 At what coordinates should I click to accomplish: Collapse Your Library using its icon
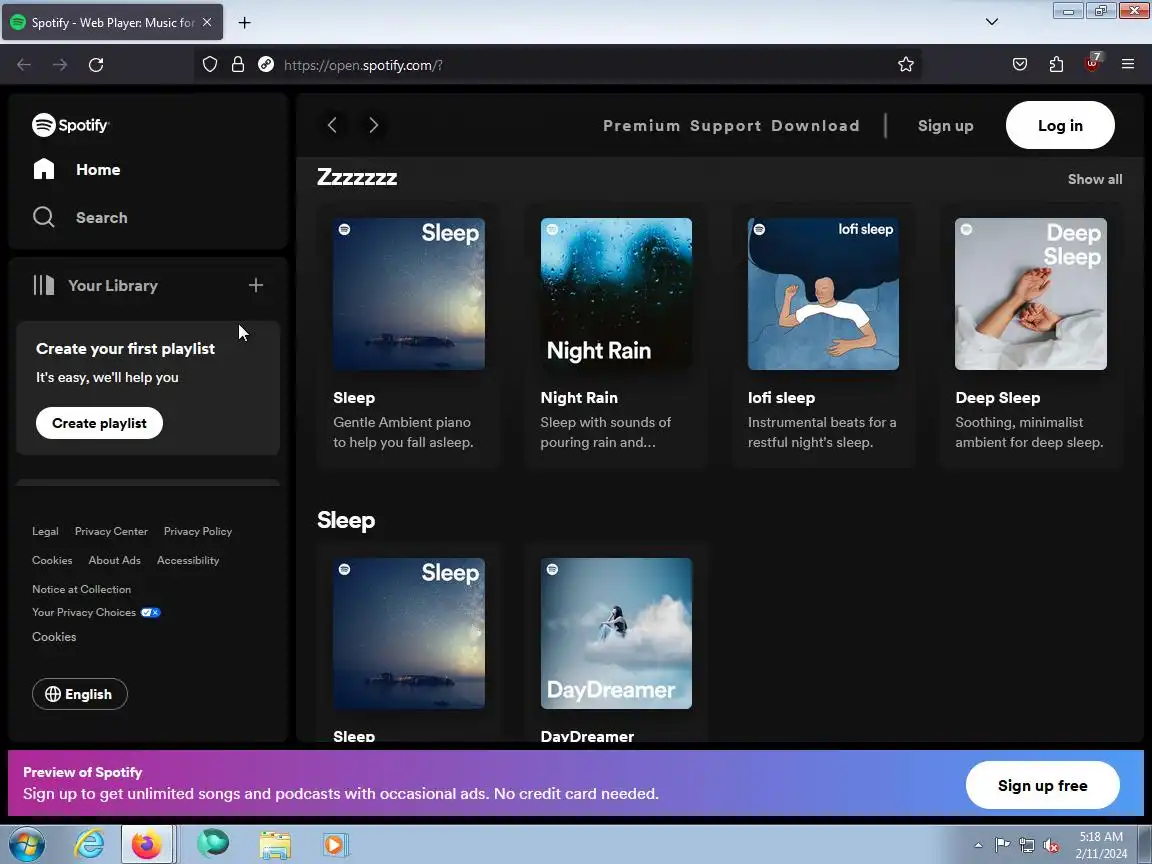tap(44, 285)
